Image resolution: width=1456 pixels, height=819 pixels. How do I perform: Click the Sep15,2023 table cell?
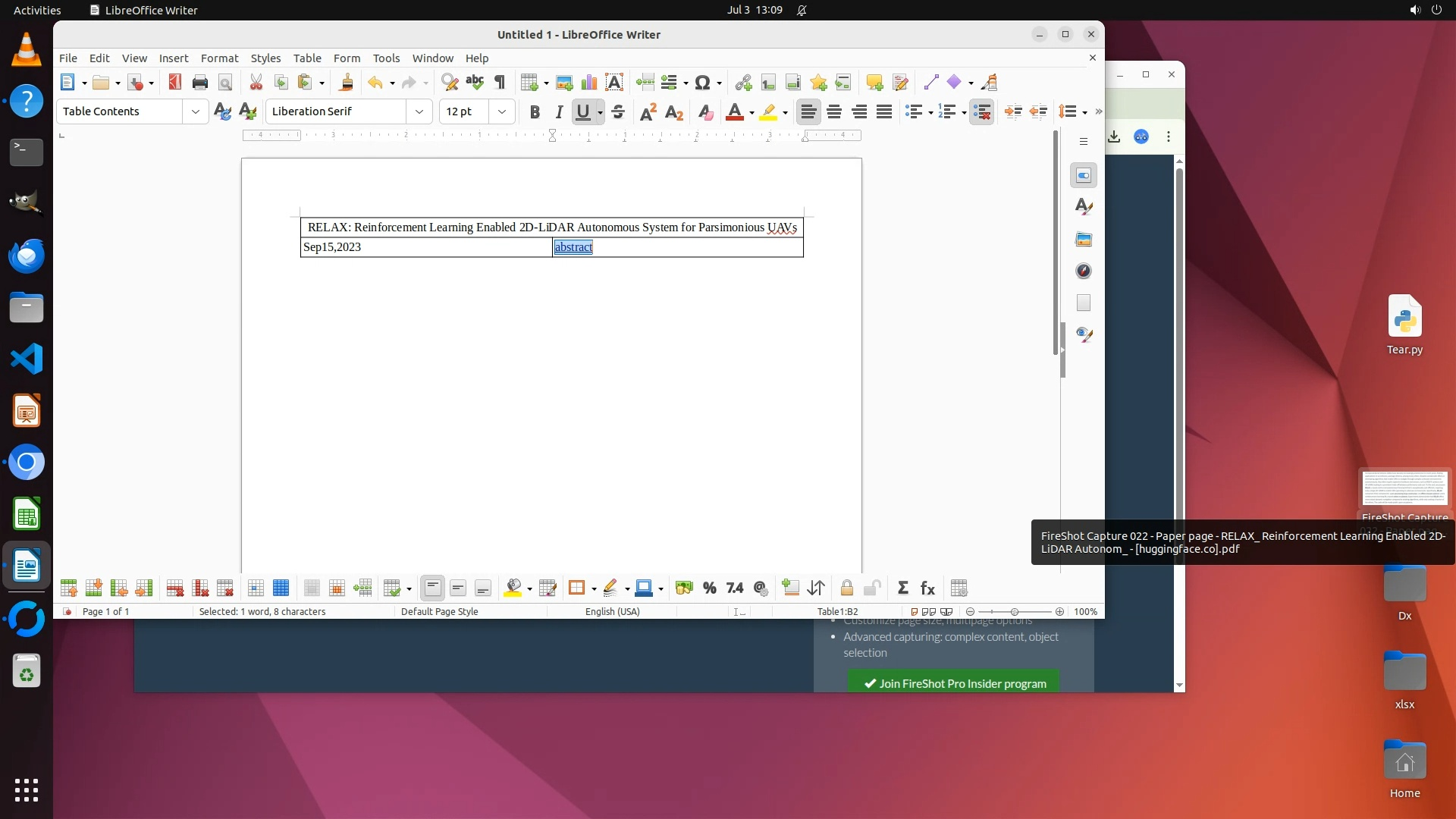tap(425, 247)
